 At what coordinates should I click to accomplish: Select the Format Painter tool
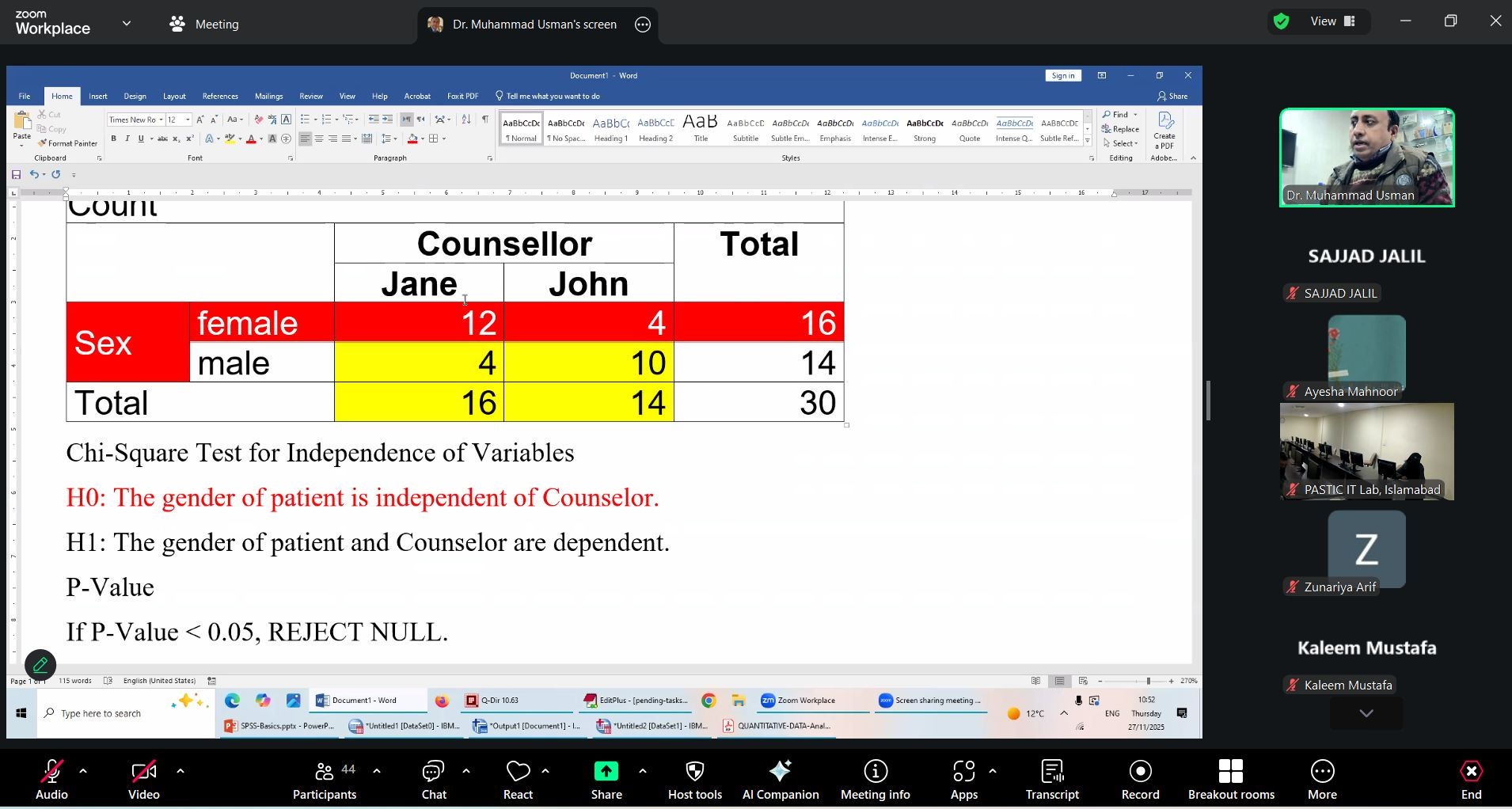[67, 143]
